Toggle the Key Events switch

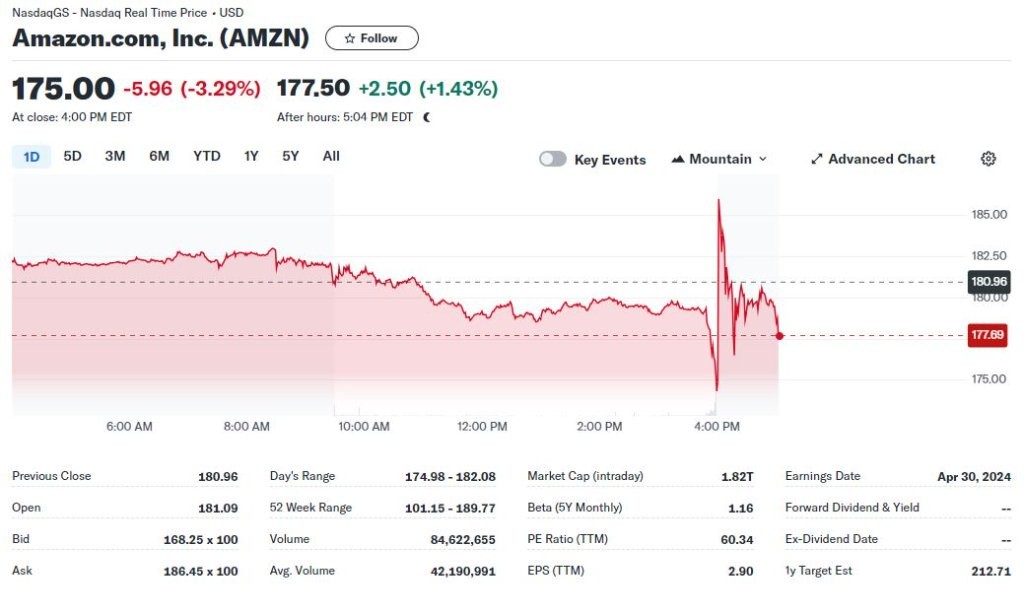click(x=553, y=159)
